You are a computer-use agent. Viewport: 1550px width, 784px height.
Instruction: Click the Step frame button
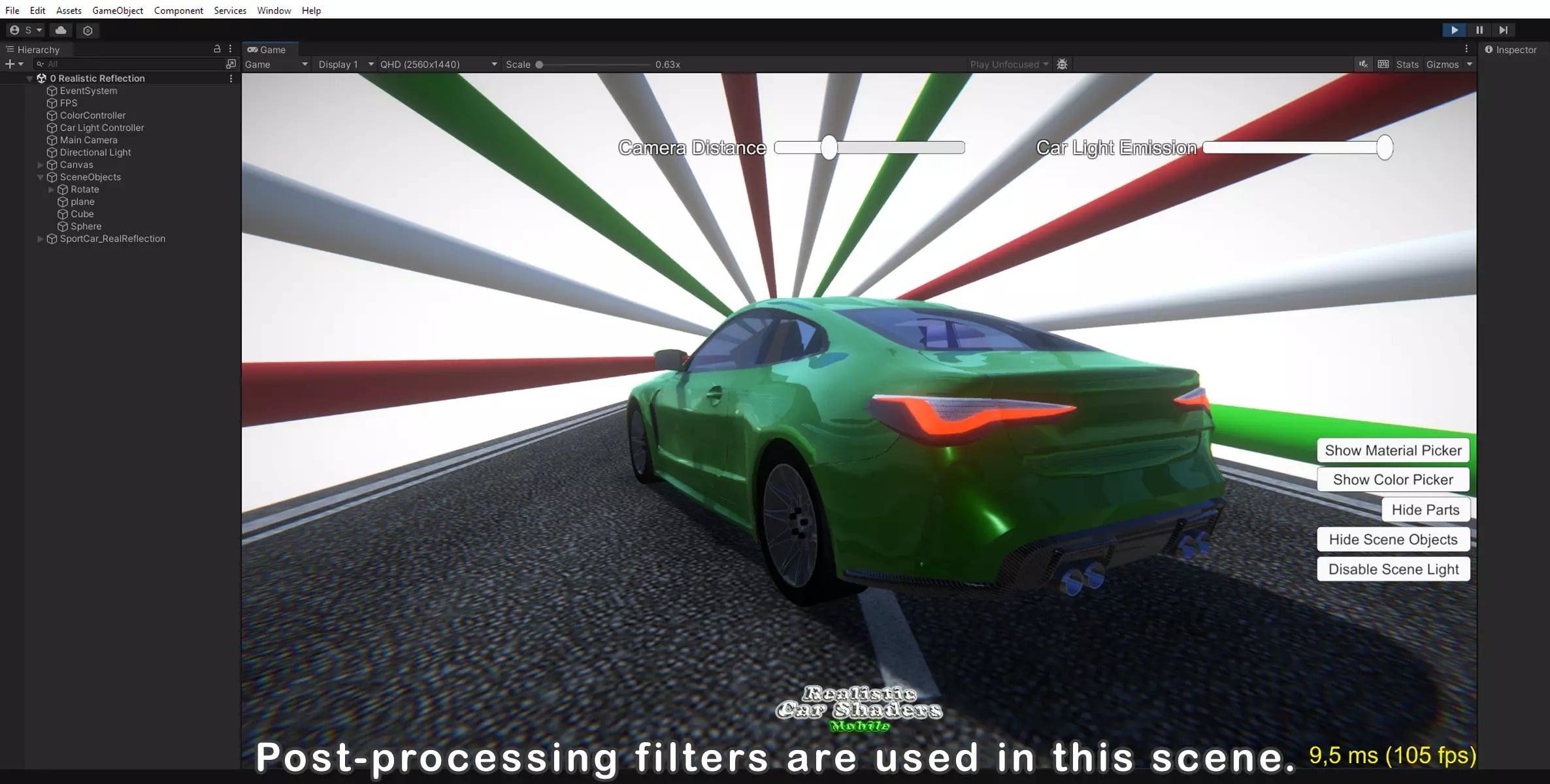click(1503, 30)
